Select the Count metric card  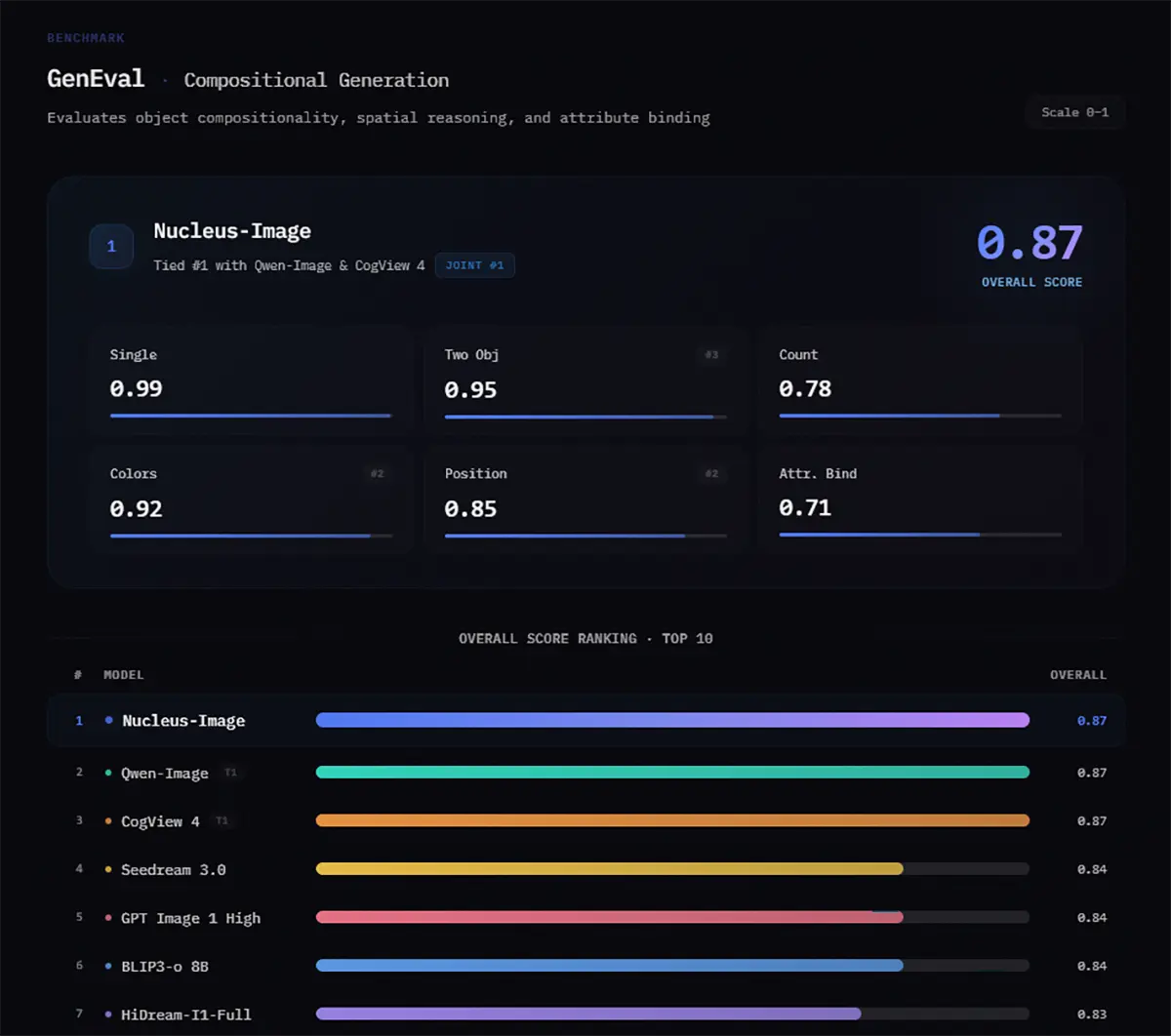[919, 380]
